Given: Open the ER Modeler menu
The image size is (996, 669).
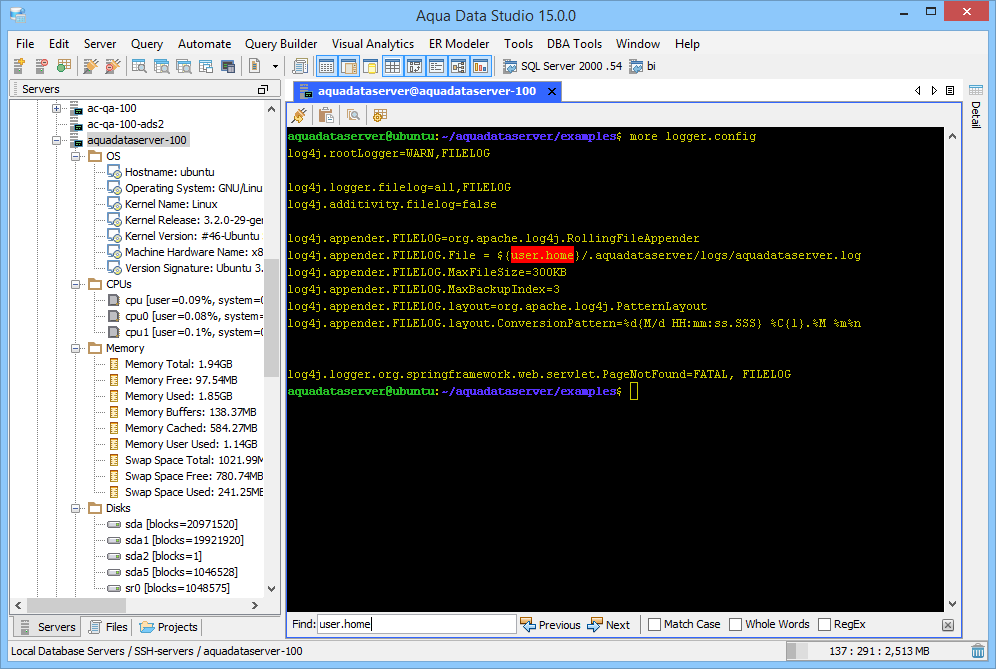Looking at the screenshot, I should (459, 44).
